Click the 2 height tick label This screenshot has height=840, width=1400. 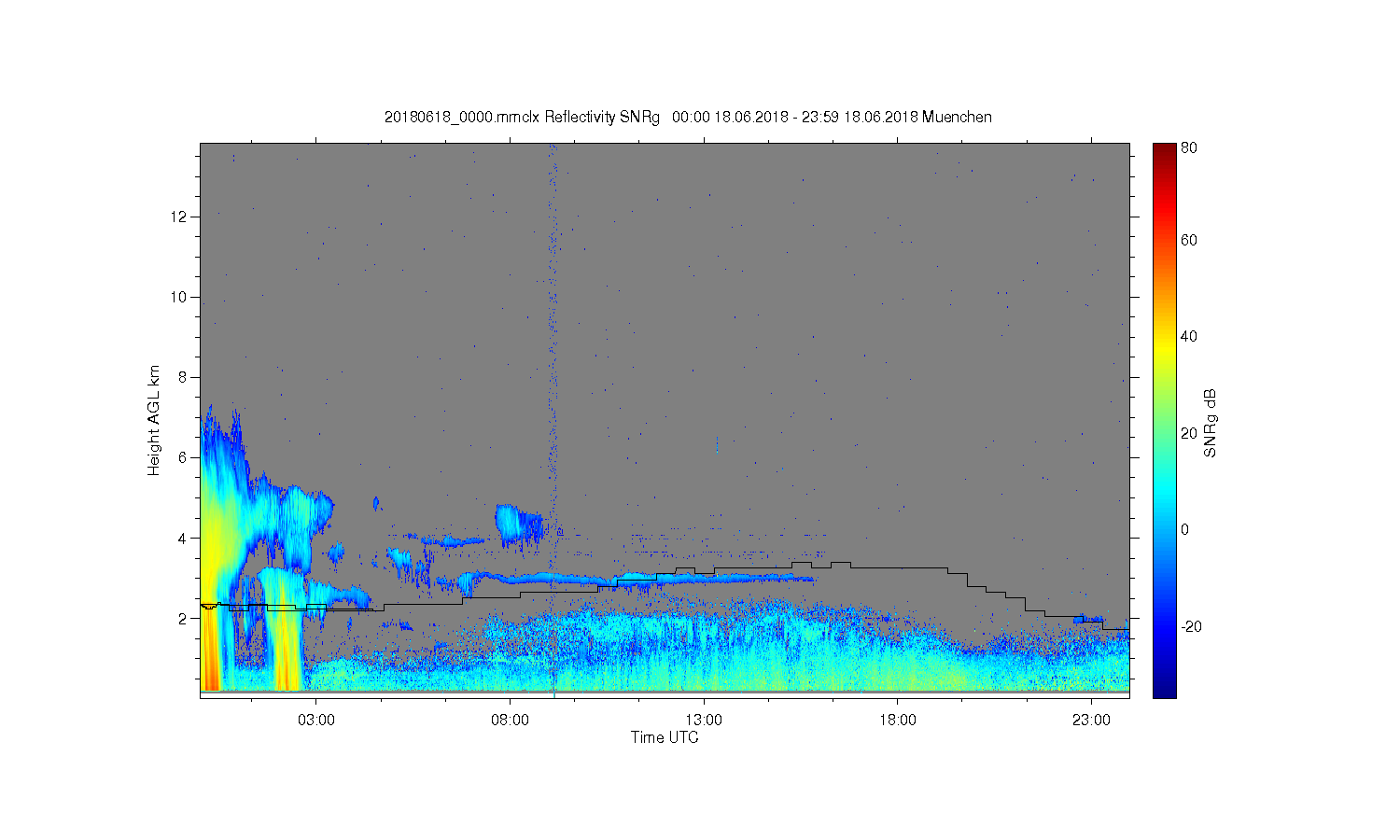click(184, 618)
